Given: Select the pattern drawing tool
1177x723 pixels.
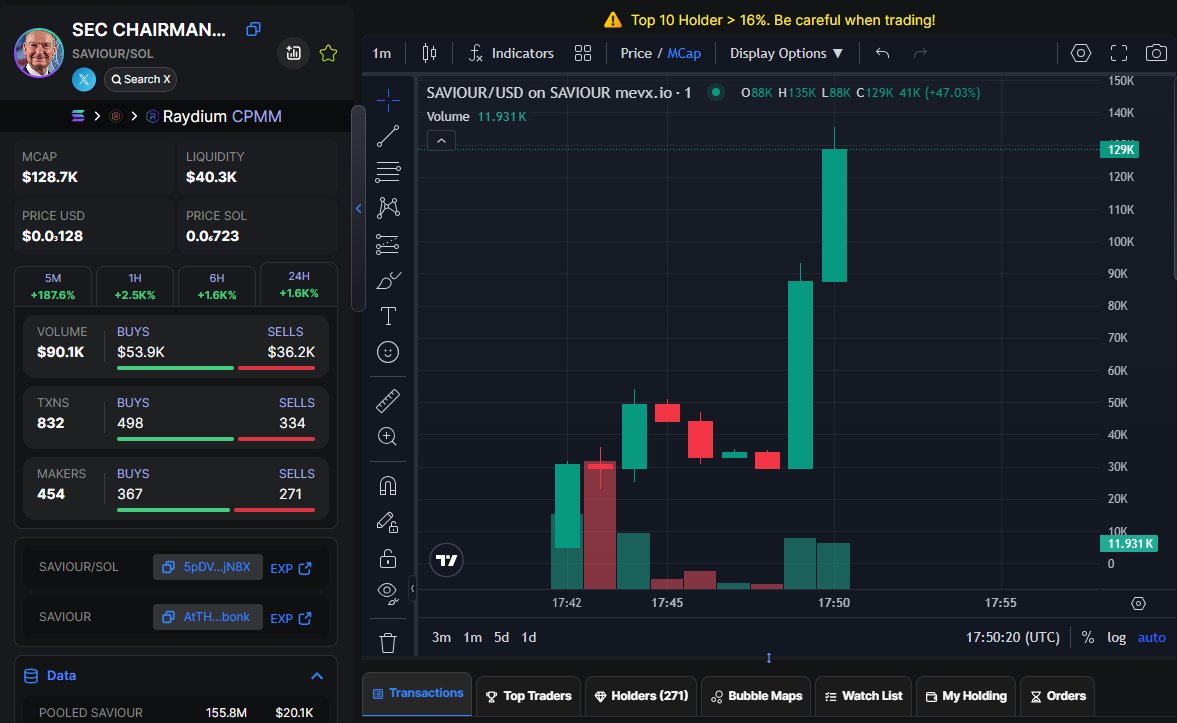Looking at the screenshot, I should click(388, 208).
